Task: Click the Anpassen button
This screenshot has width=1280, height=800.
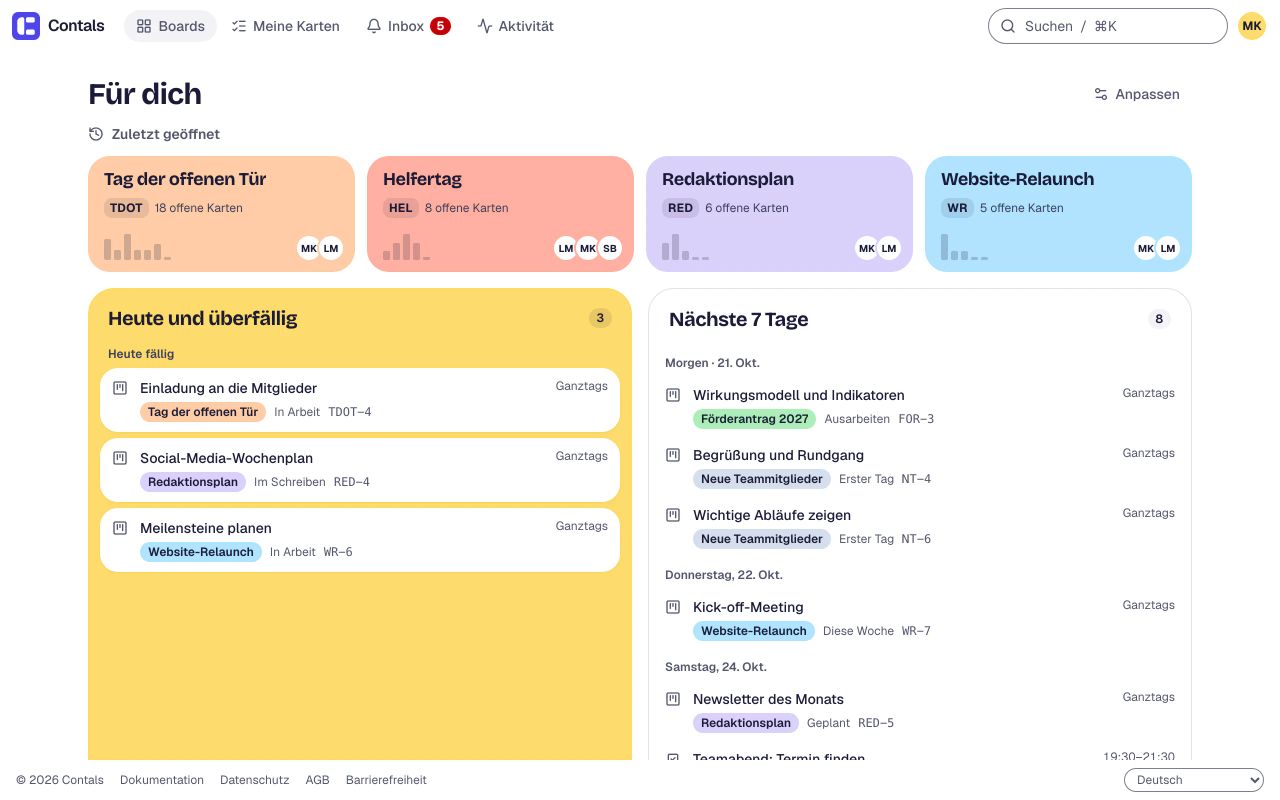Action: (x=1137, y=94)
